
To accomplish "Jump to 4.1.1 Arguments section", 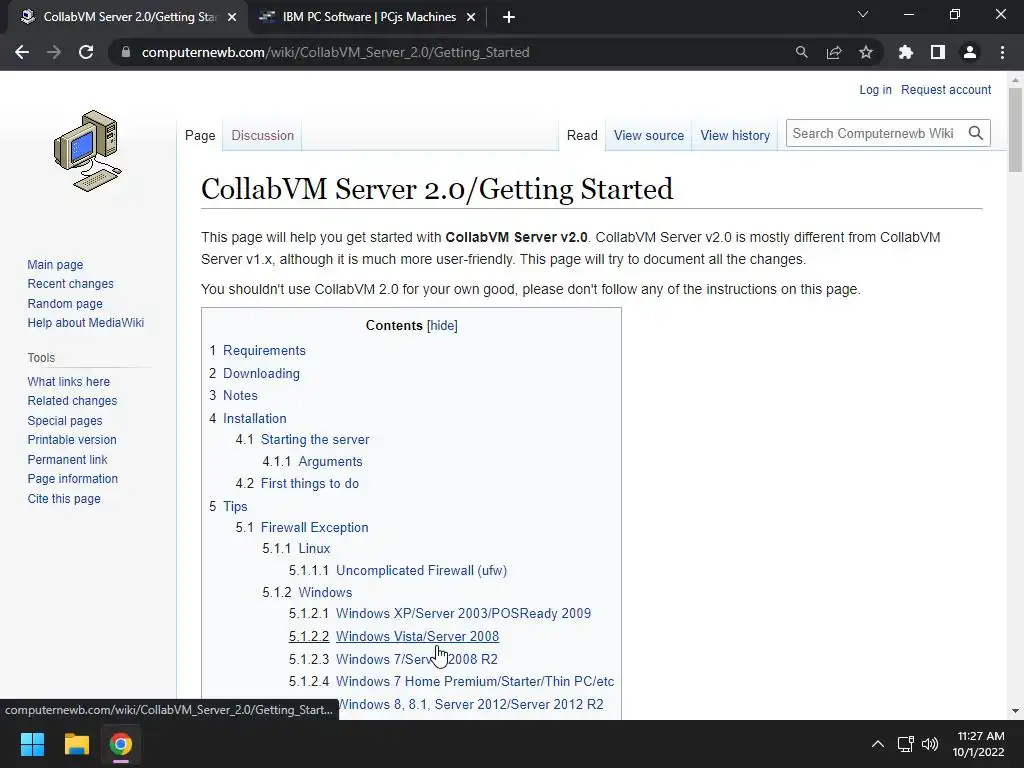I will (x=312, y=461).
